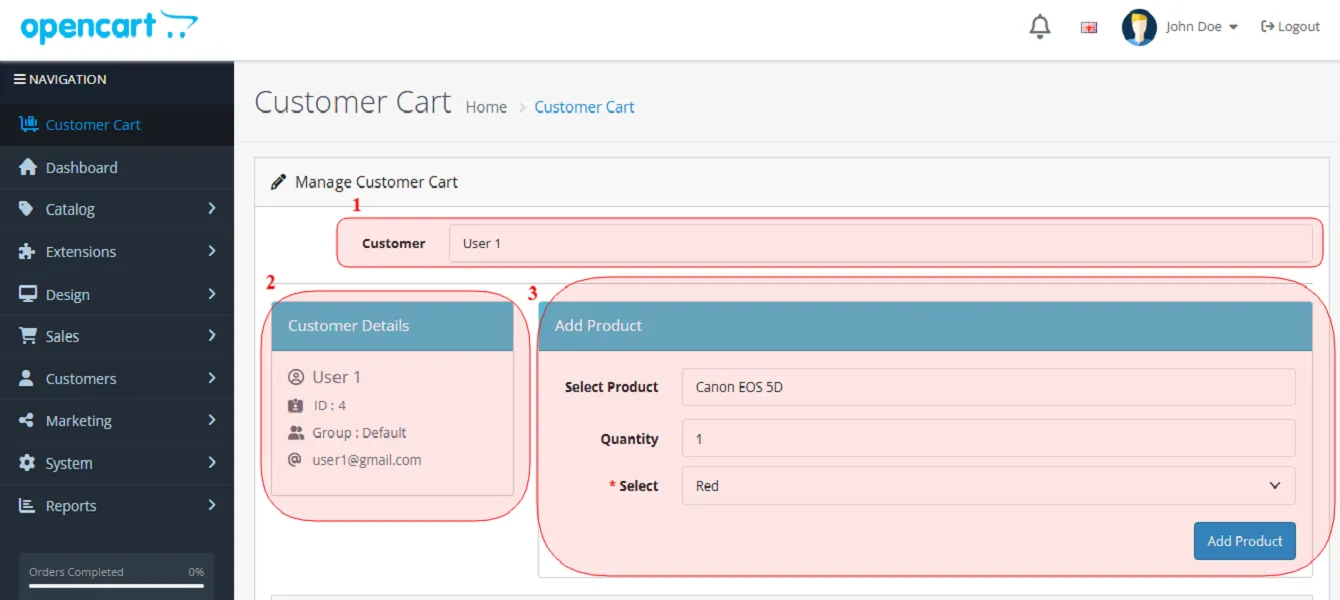Viewport: 1340px width, 600px height.
Task: Click the user circle icon beside User 1
Action: pos(295,377)
